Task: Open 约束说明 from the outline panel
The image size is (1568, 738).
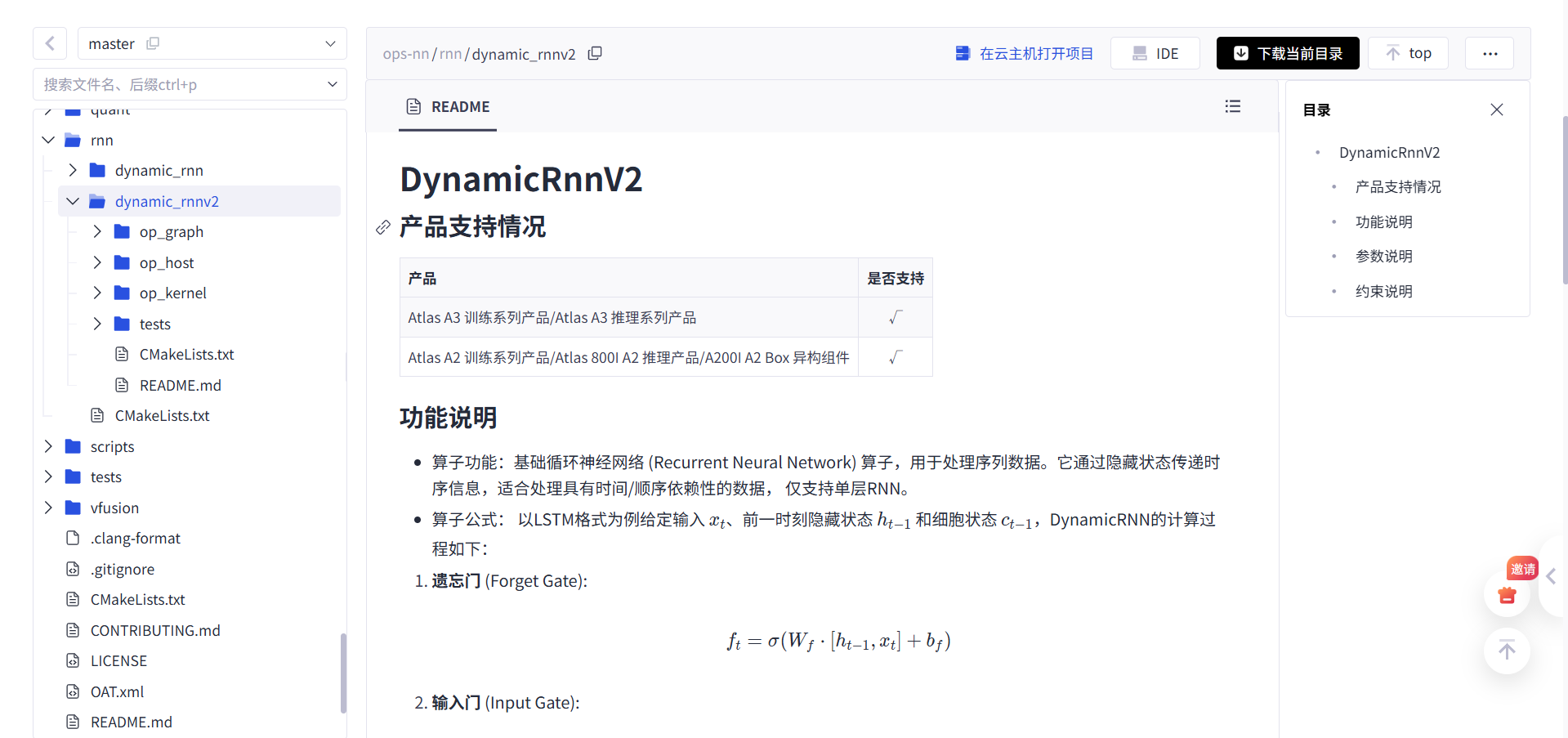Action: tap(1384, 290)
